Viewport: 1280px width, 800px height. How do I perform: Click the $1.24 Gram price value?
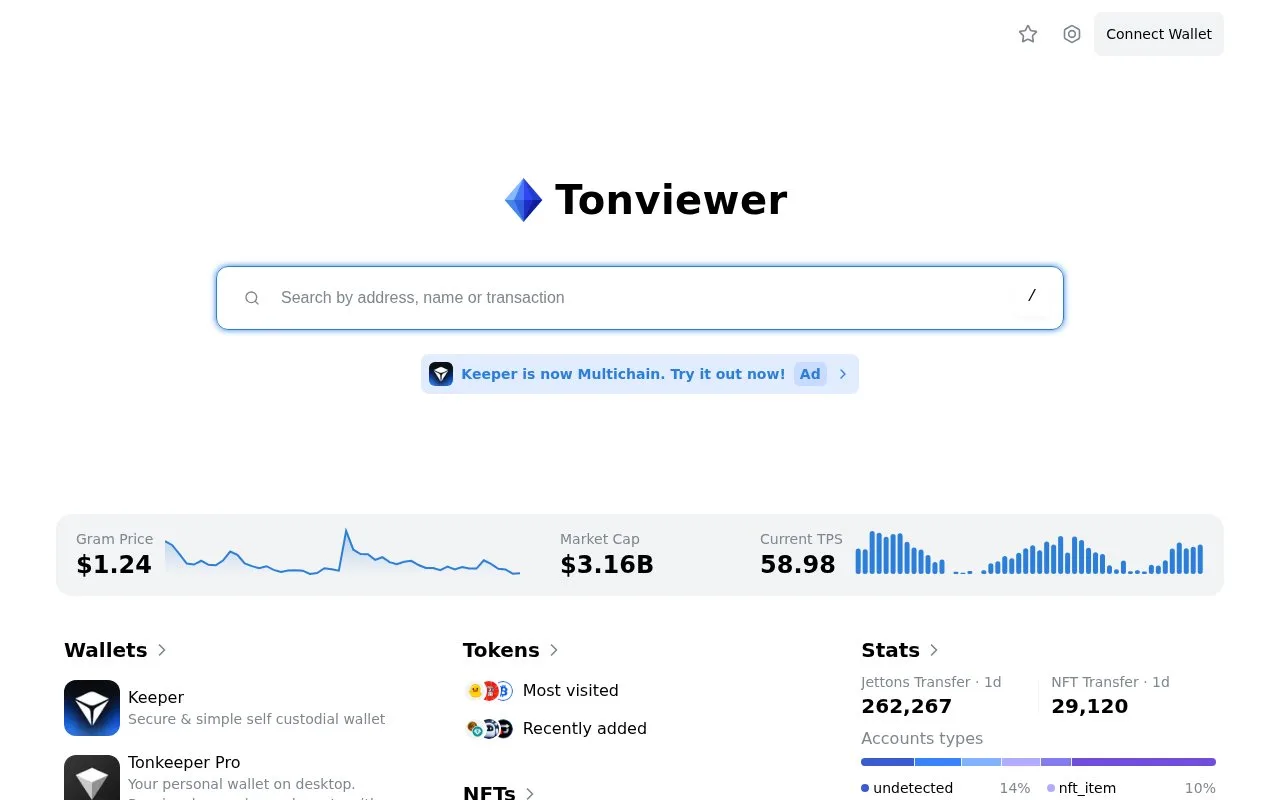(x=114, y=564)
